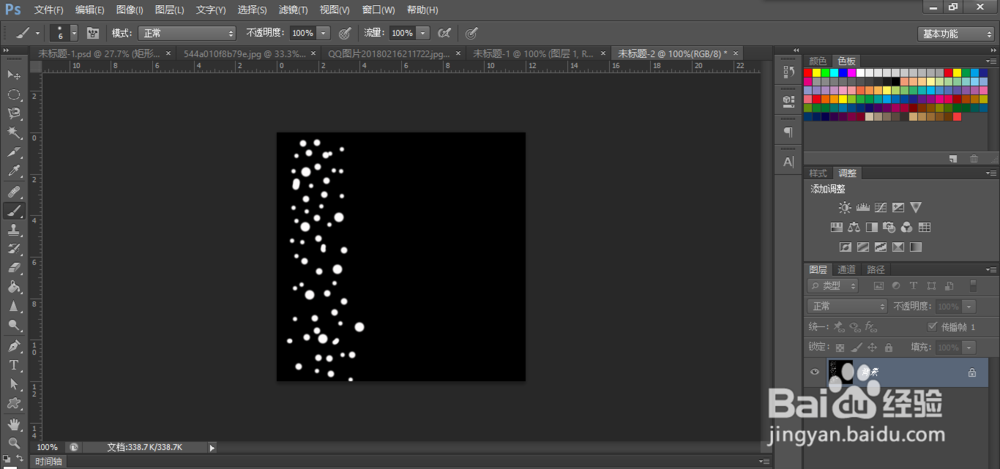Open the History panel icon
This screenshot has width=1000, height=469.
pos(788,73)
